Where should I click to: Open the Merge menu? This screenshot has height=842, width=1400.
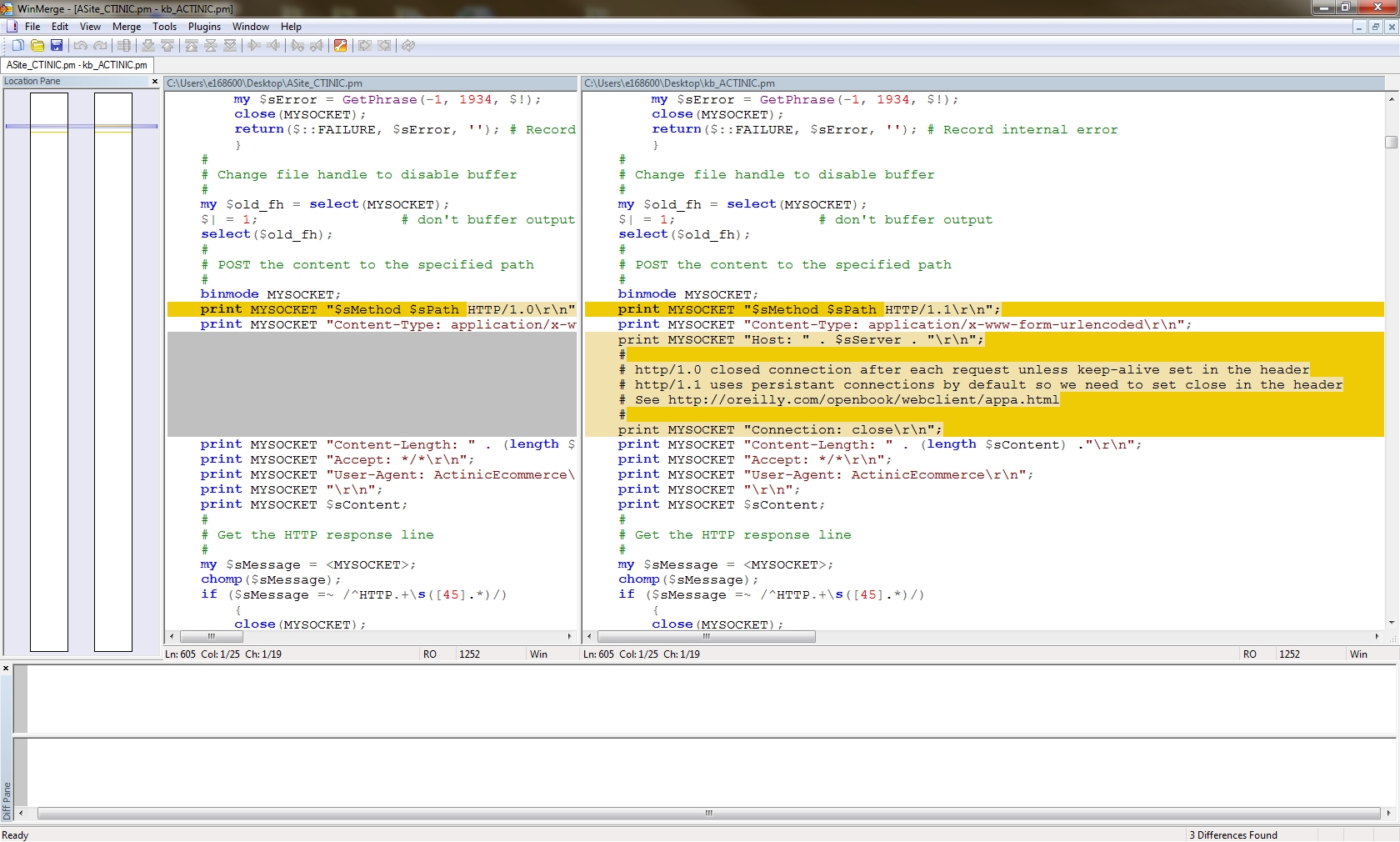point(127,27)
